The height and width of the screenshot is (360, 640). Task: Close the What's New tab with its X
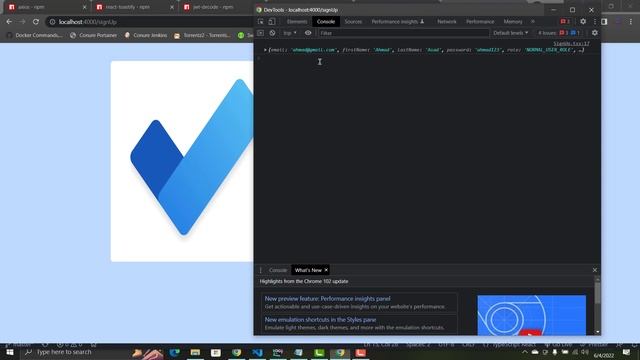pyautogui.click(x=326, y=270)
